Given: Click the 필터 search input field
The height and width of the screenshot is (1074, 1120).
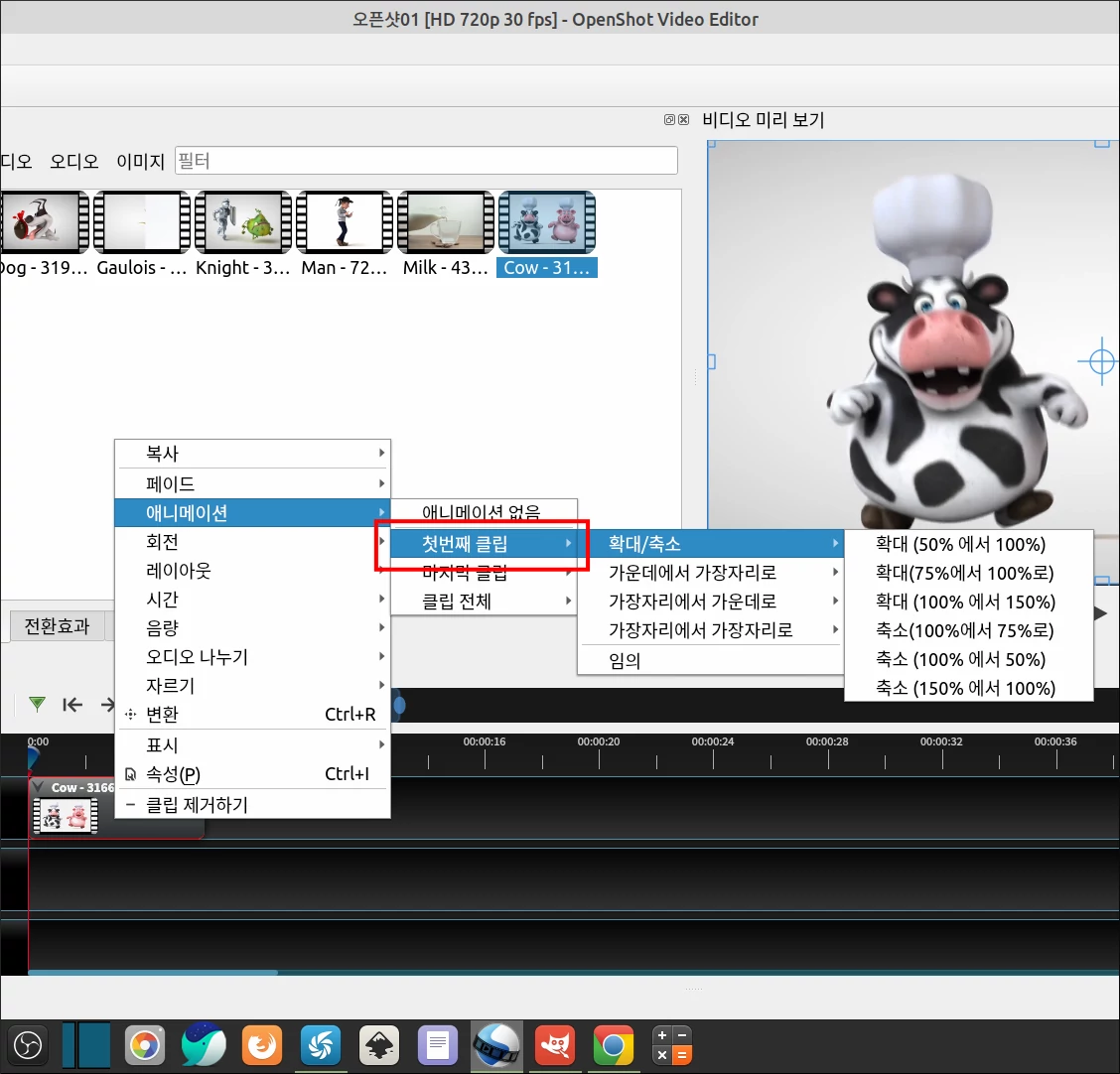Looking at the screenshot, I should point(426,161).
